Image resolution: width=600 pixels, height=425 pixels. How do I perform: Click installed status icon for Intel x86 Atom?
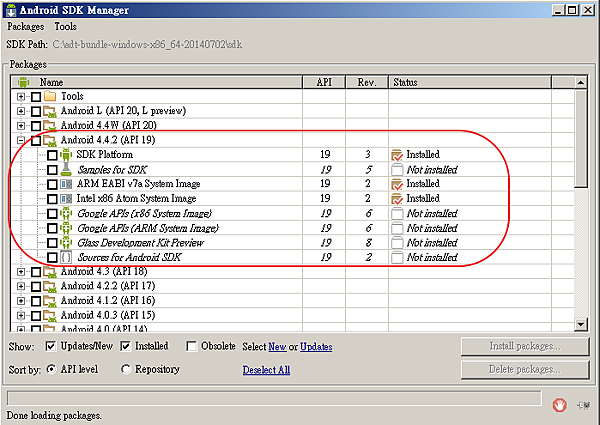click(397, 199)
